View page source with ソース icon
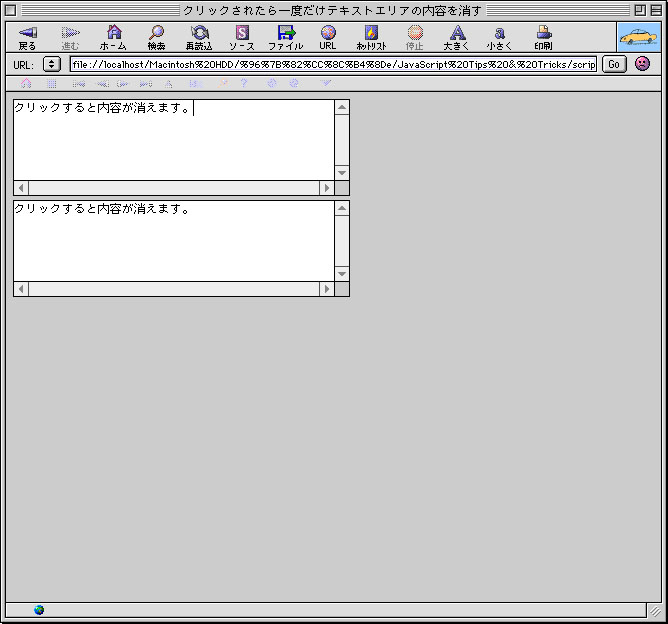Image resolution: width=668 pixels, height=624 pixels. click(x=242, y=37)
